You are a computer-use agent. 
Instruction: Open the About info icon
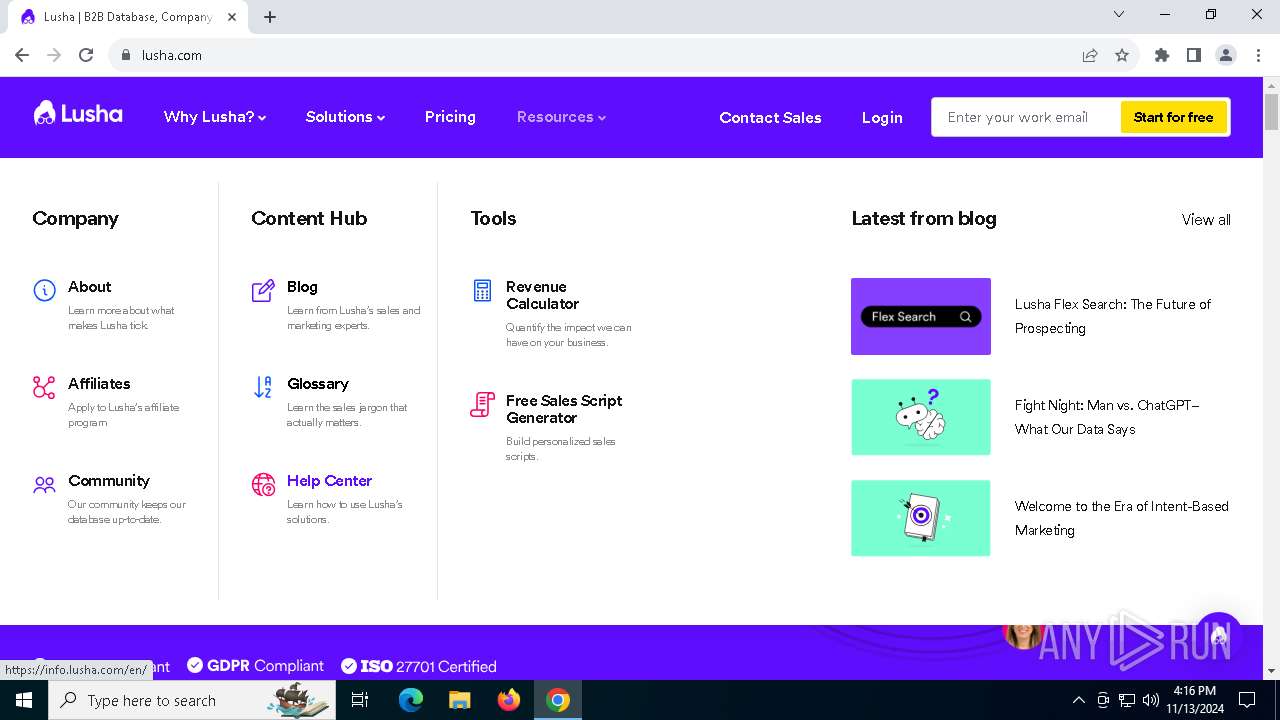pyautogui.click(x=44, y=290)
